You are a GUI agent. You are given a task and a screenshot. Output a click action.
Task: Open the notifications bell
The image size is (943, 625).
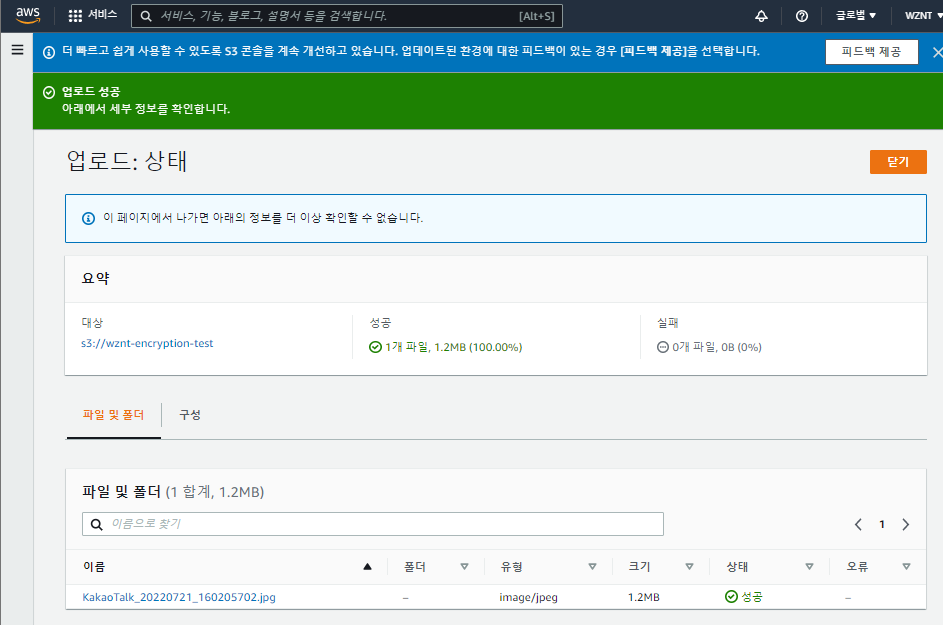click(x=761, y=16)
